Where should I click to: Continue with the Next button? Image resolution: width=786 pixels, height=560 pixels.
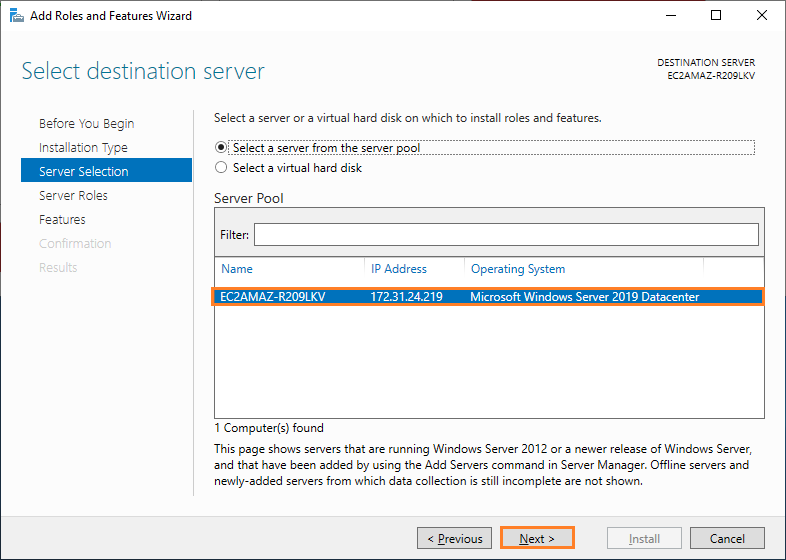click(x=537, y=538)
